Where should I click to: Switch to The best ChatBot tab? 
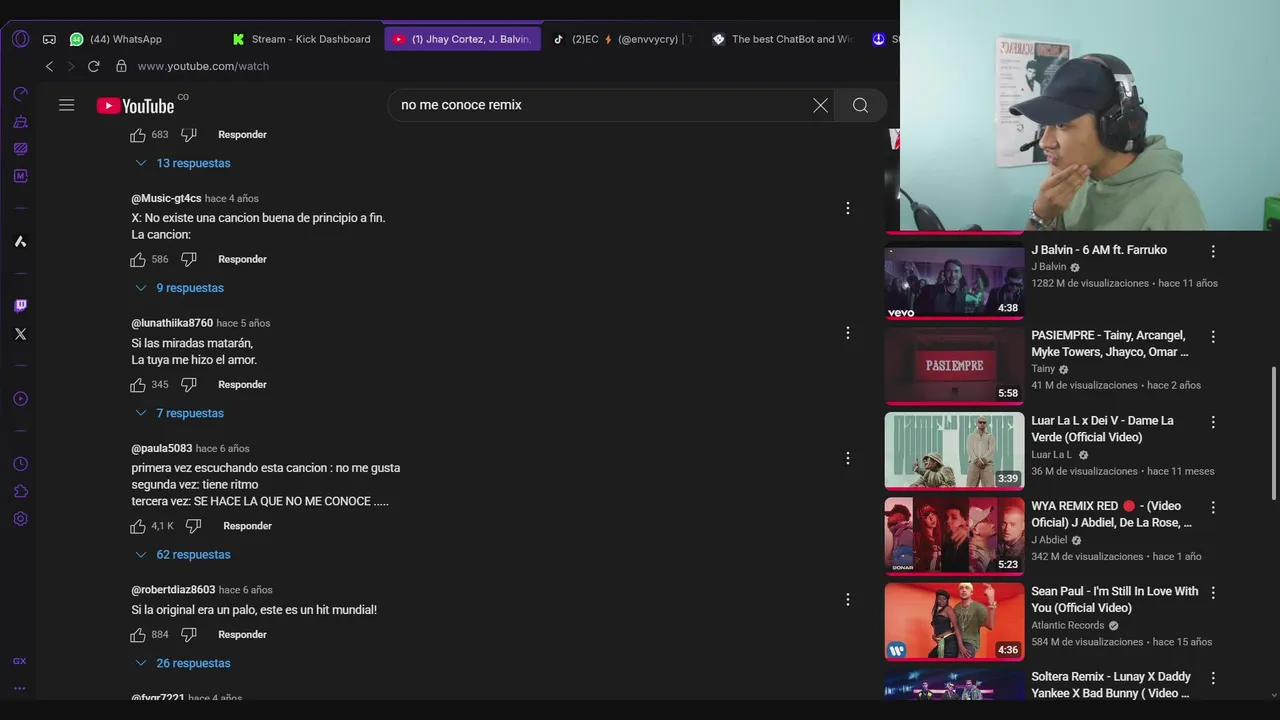pos(784,39)
